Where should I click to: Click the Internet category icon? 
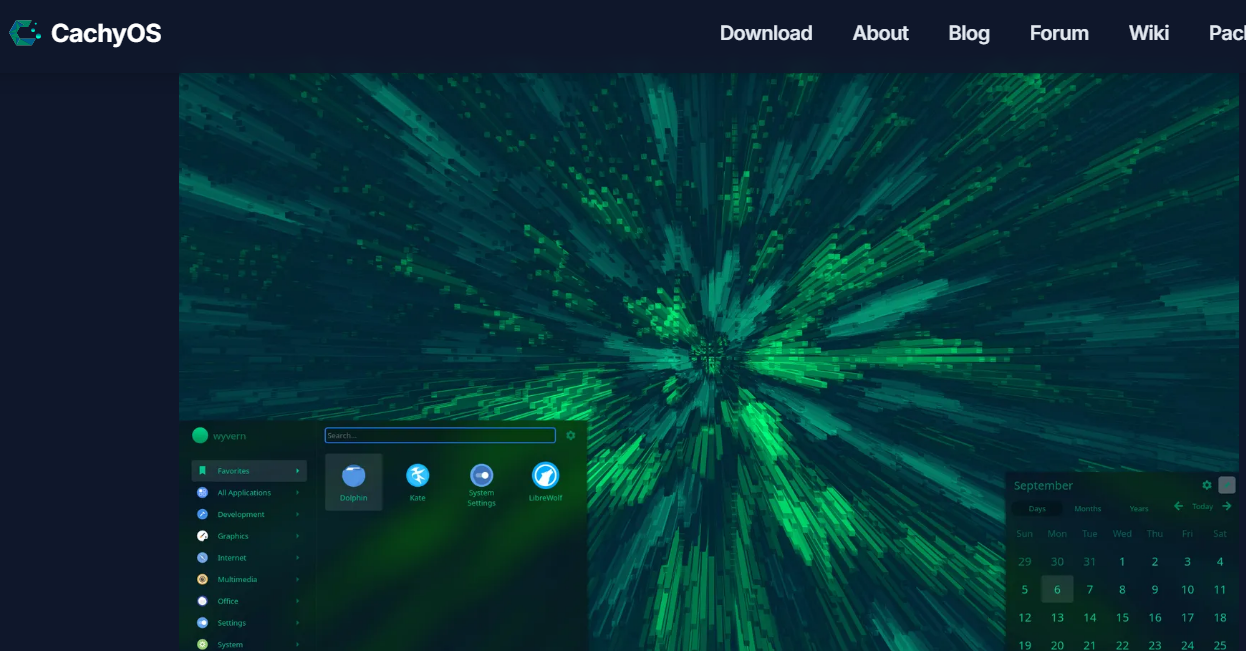[202, 557]
